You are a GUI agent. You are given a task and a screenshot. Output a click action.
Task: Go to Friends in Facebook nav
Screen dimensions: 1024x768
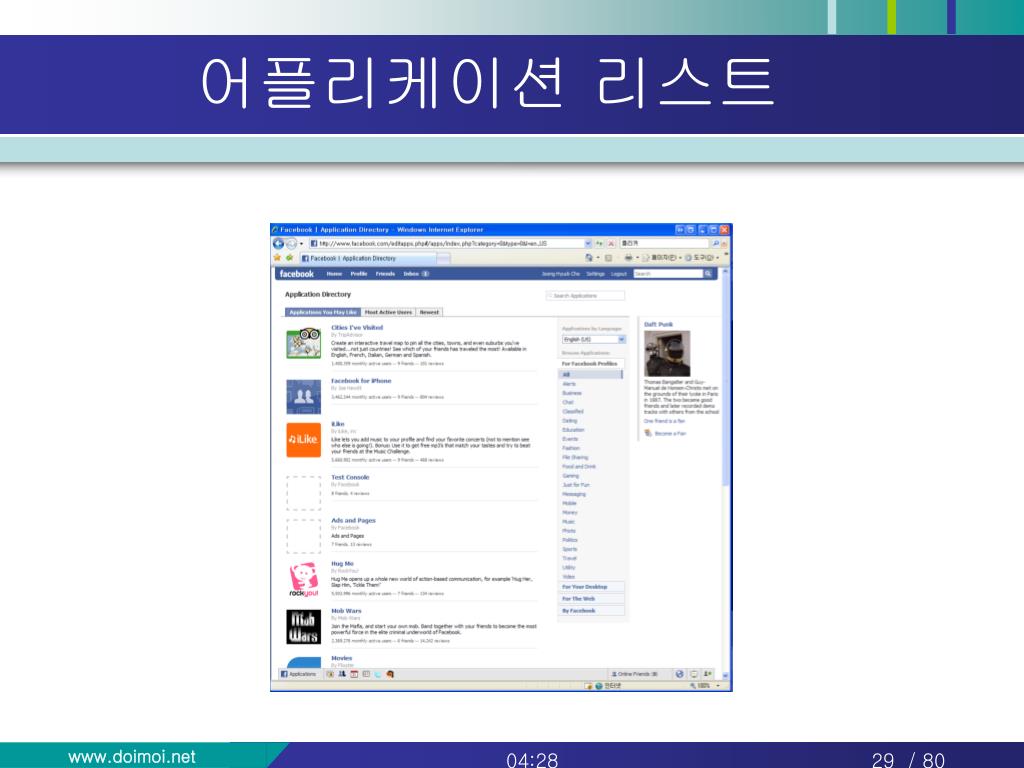385,274
